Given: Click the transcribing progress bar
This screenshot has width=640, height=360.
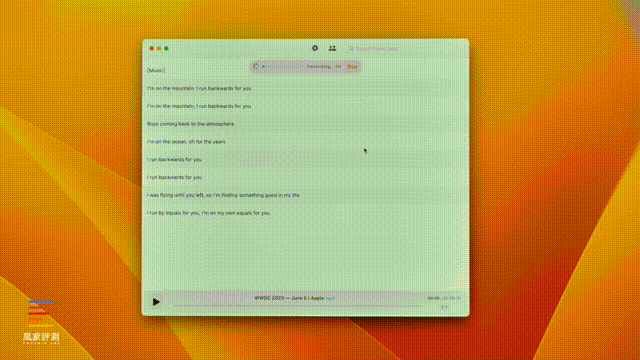Looking at the screenshot, I should click(284, 67).
